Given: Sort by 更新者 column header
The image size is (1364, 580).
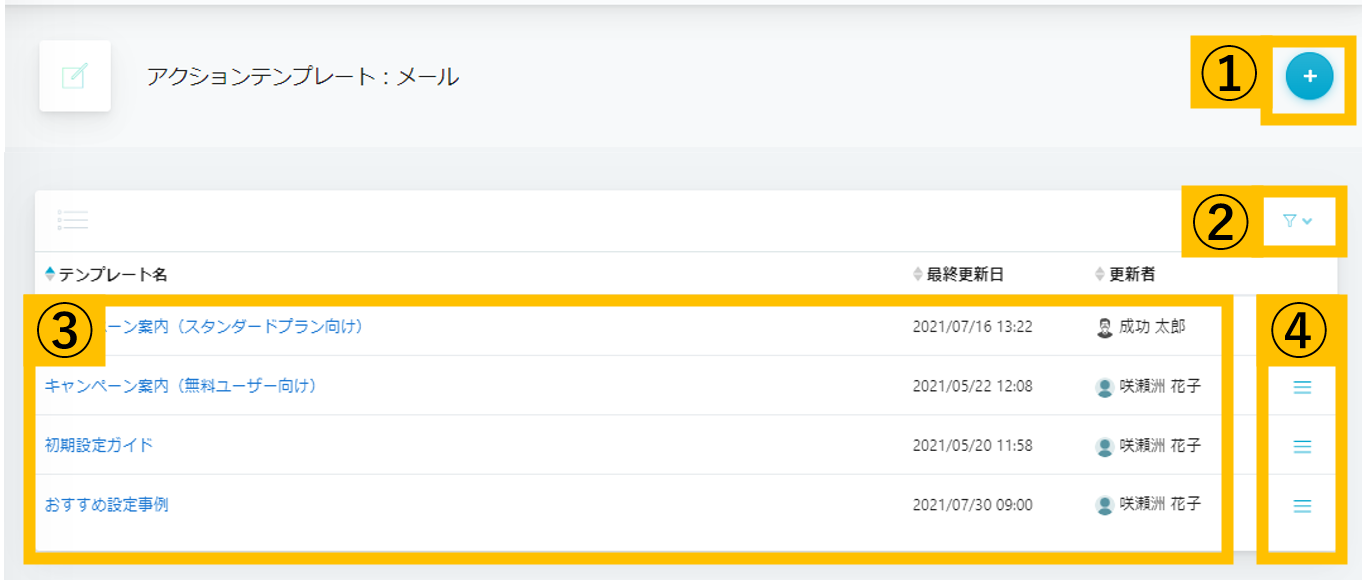Looking at the screenshot, I should coord(1125,274).
